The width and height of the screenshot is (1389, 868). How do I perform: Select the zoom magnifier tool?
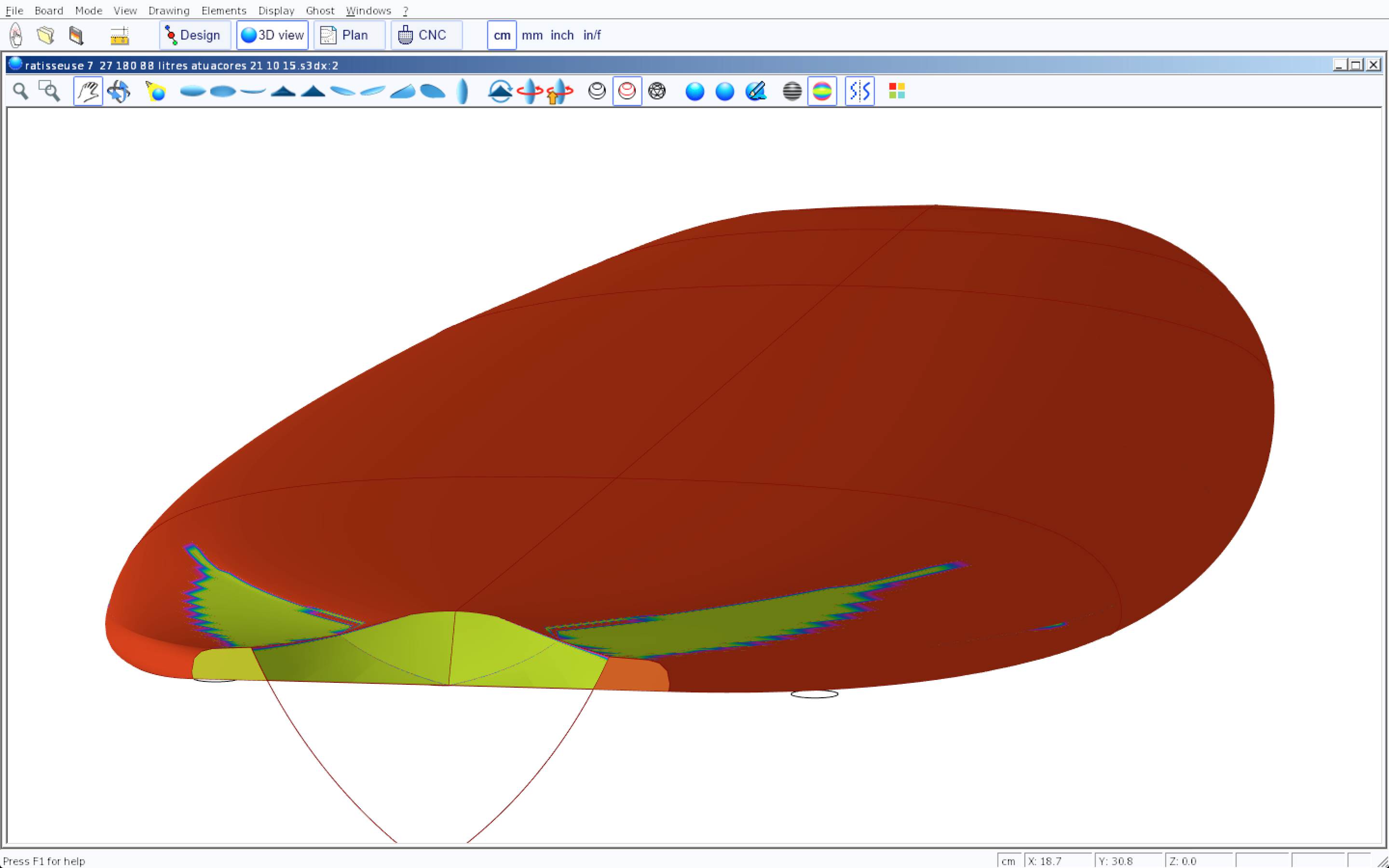coord(21,91)
